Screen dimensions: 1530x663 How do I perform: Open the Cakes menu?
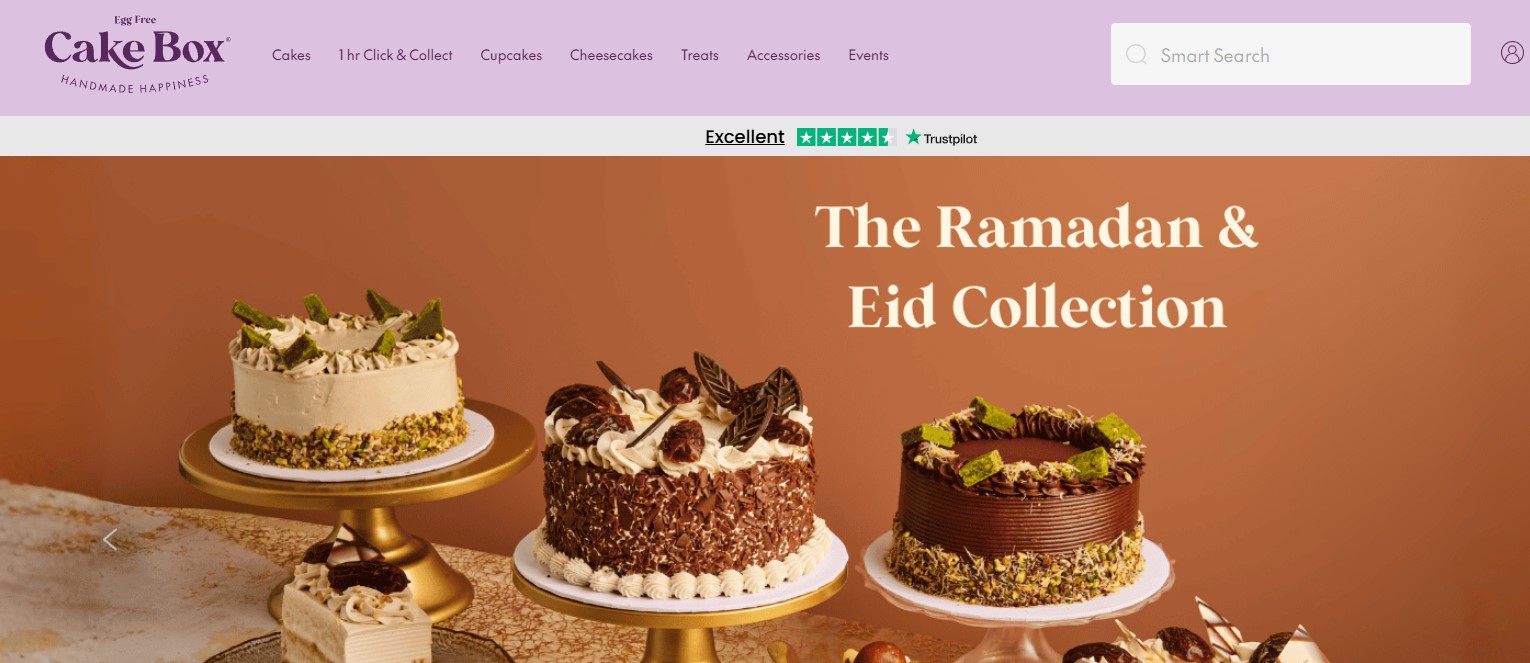[291, 55]
